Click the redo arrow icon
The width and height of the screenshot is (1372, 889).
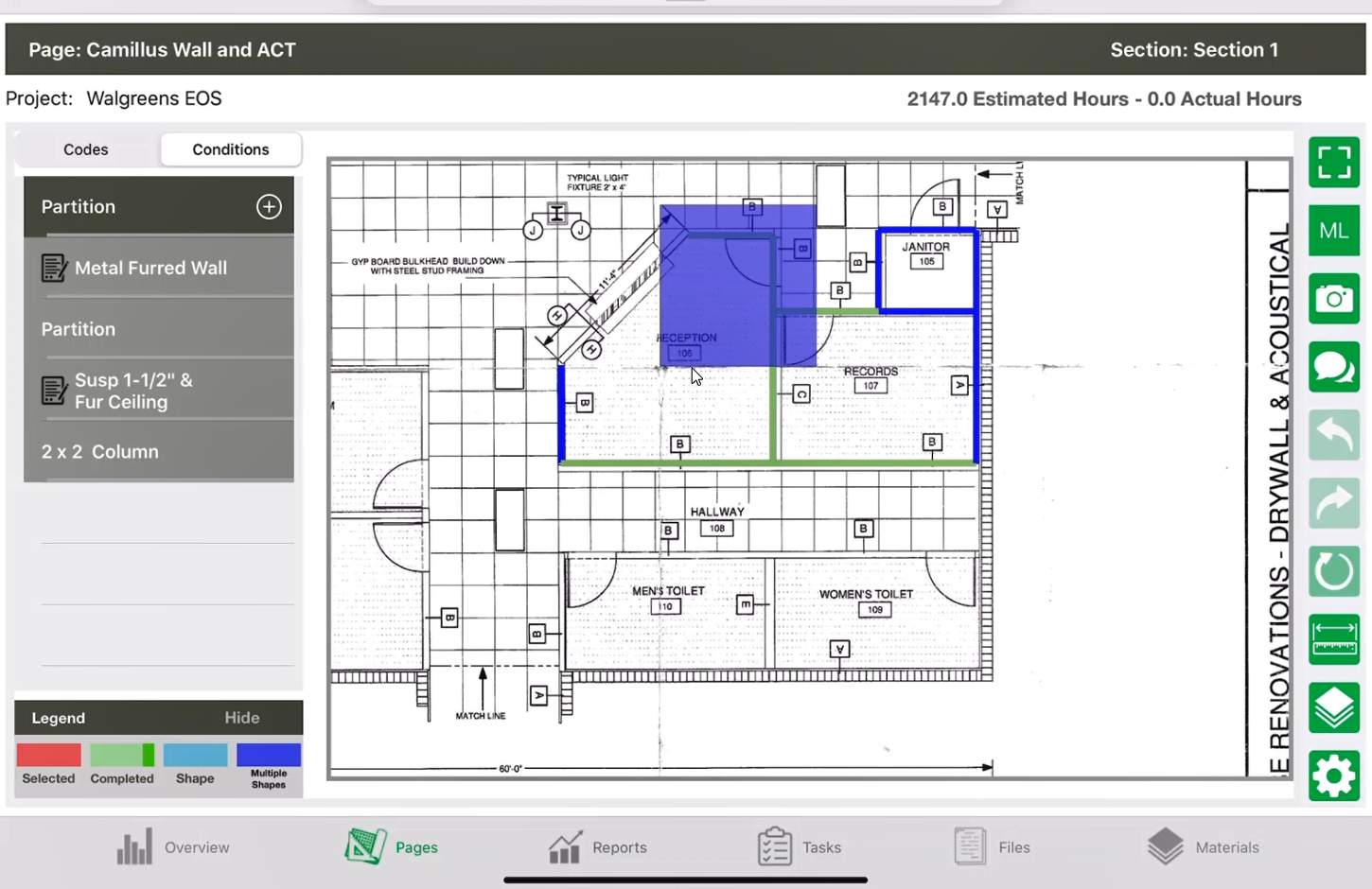1333,503
